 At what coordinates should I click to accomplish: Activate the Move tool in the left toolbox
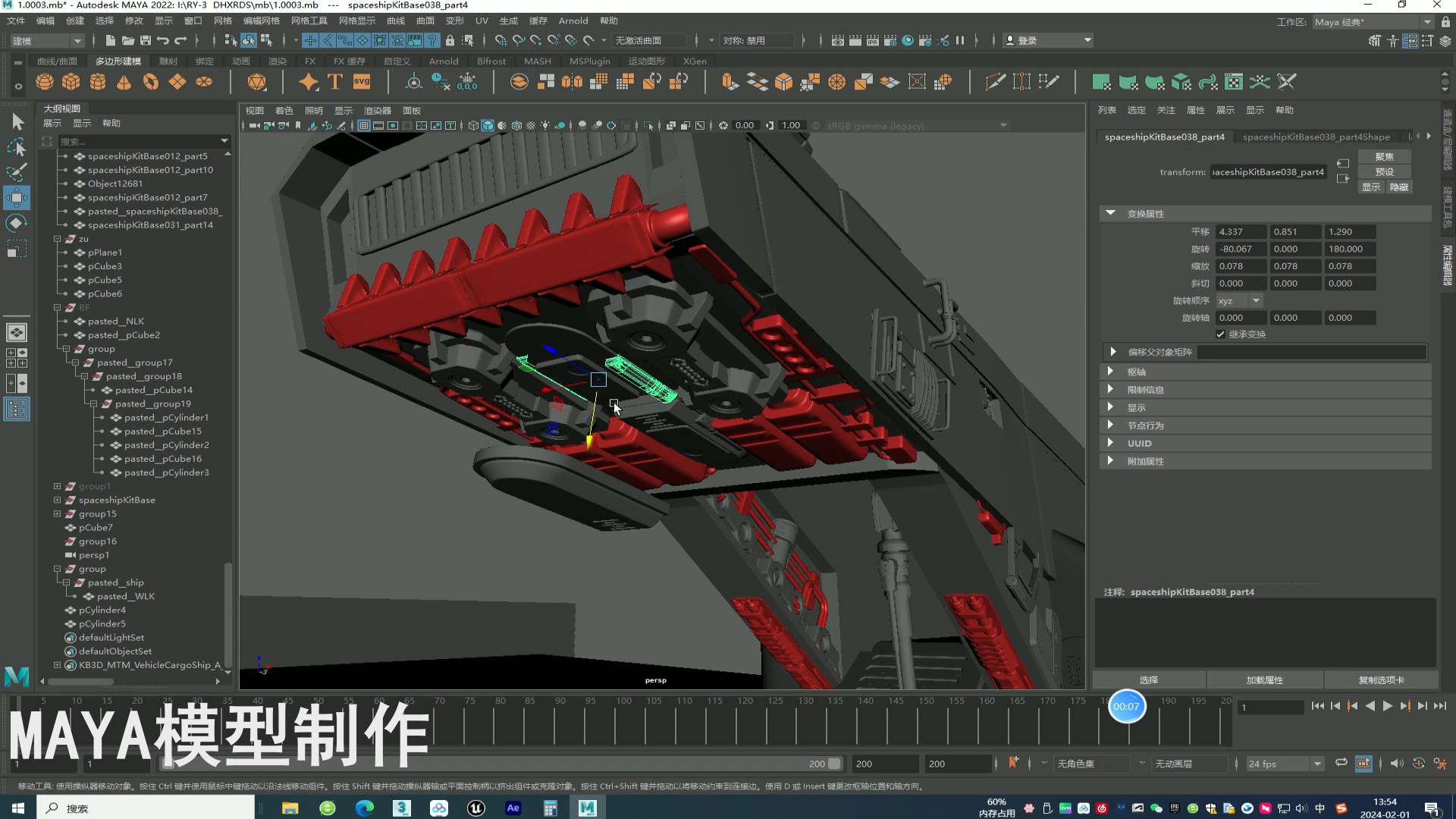point(17,199)
